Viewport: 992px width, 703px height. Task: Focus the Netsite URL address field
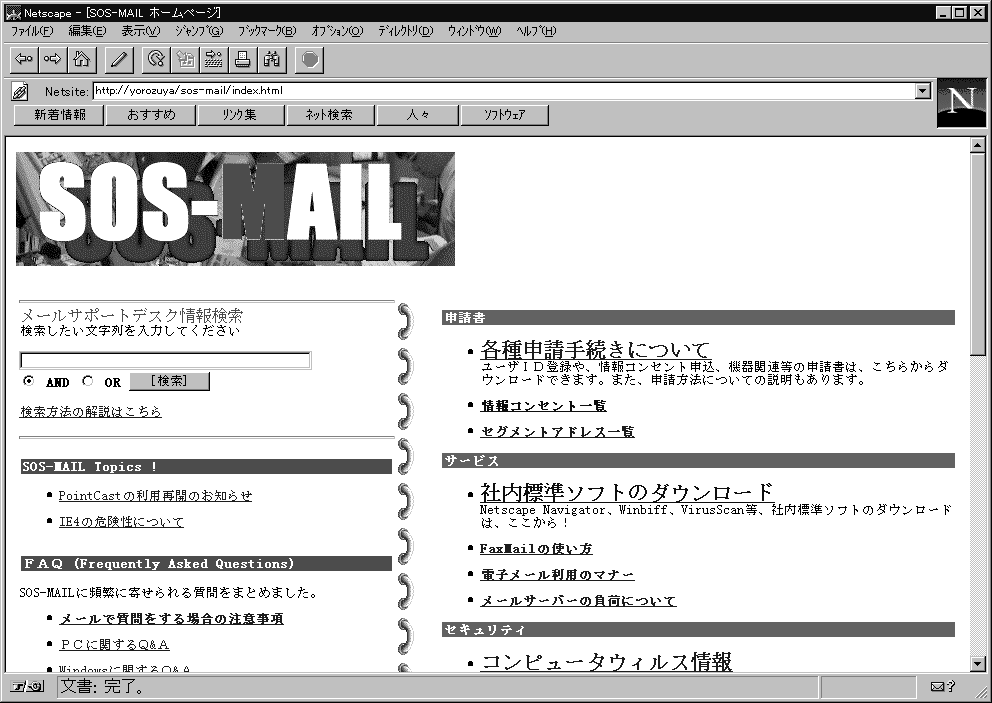pos(504,91)
